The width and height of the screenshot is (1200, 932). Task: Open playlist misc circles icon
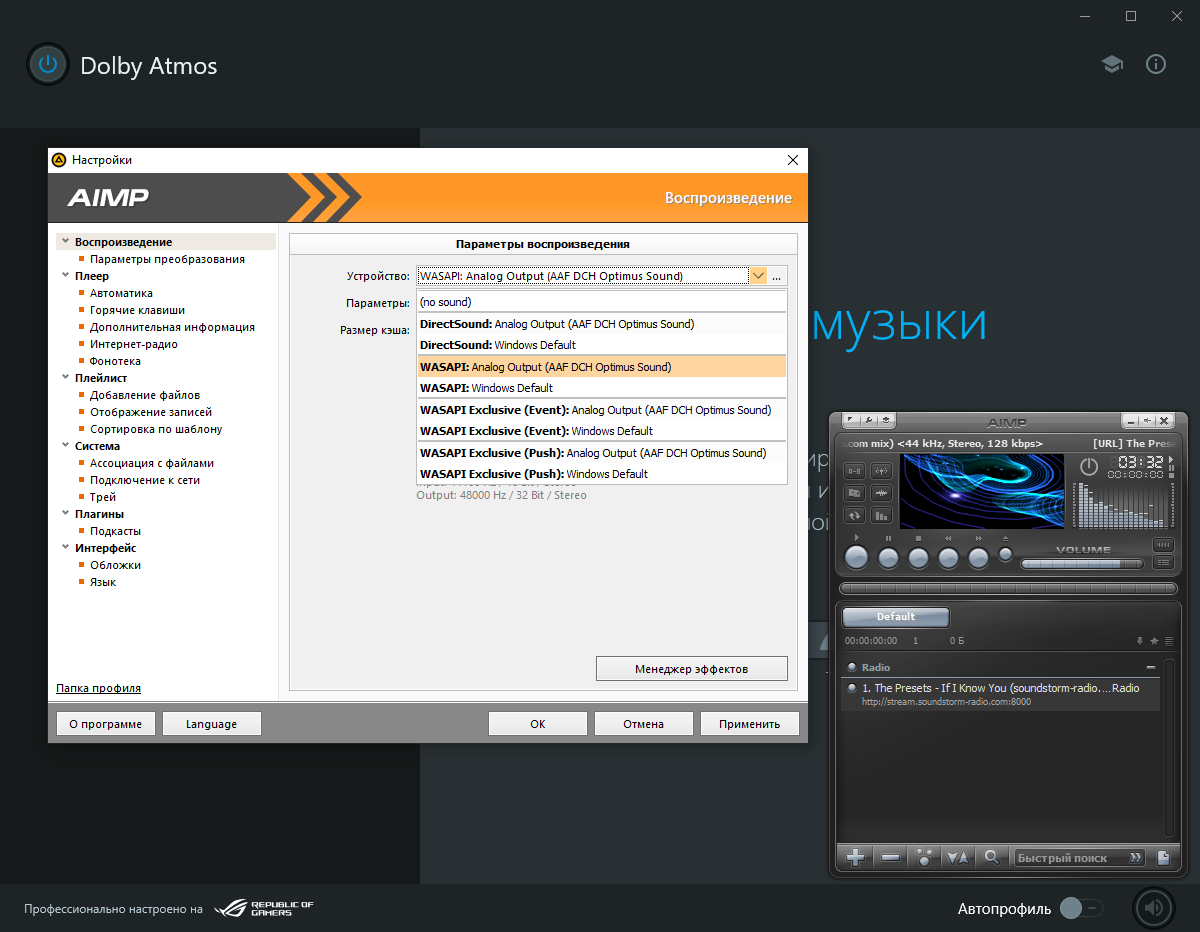[x=924, y=857]
